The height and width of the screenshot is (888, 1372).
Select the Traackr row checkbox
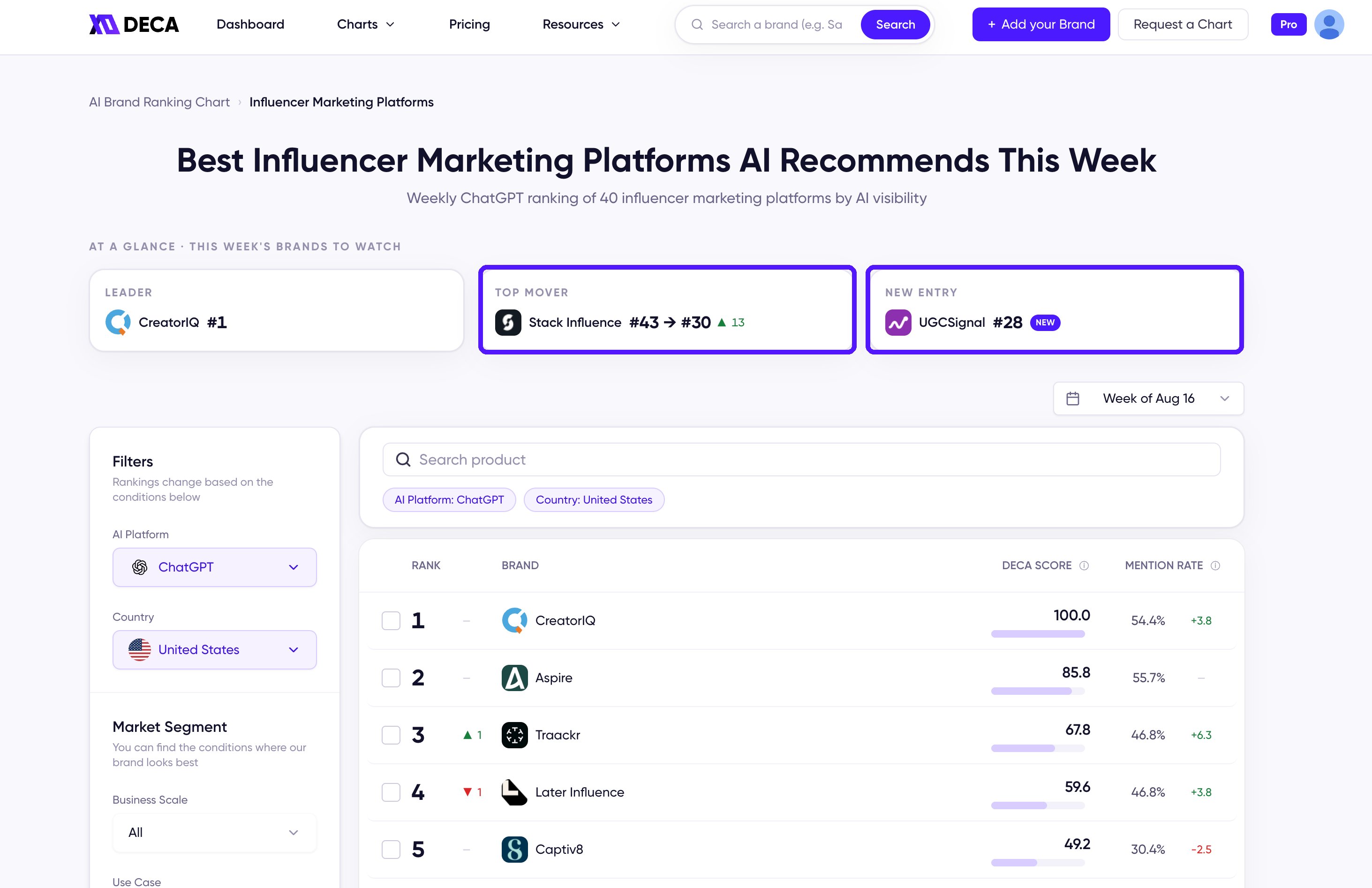click(391, 735)
